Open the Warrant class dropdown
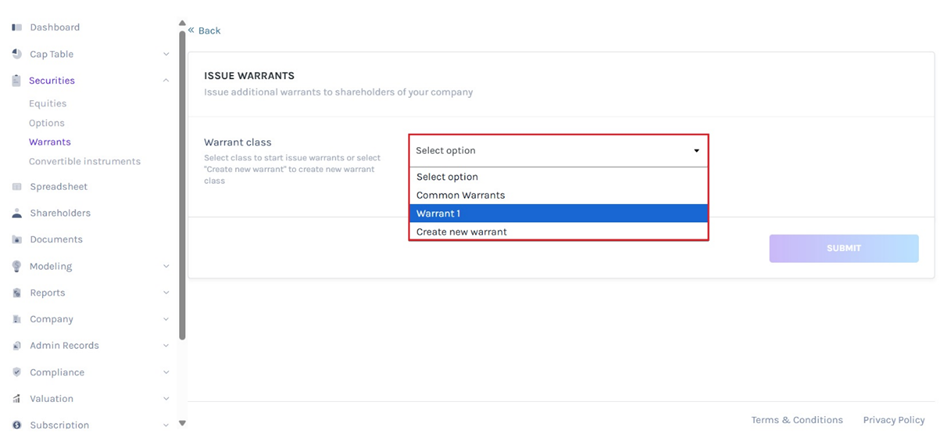 pos(558,151)
